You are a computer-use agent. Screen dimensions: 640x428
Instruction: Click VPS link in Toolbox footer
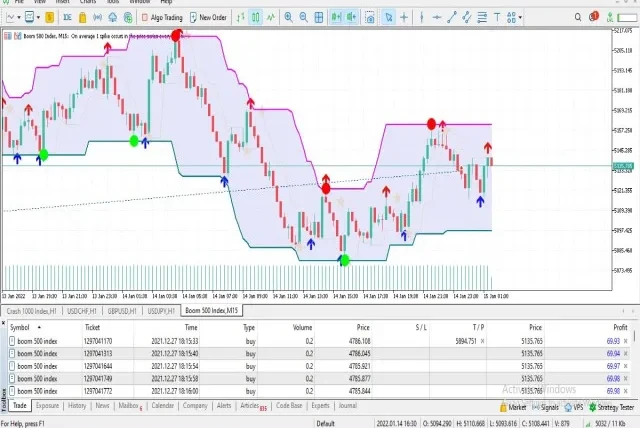574,407
